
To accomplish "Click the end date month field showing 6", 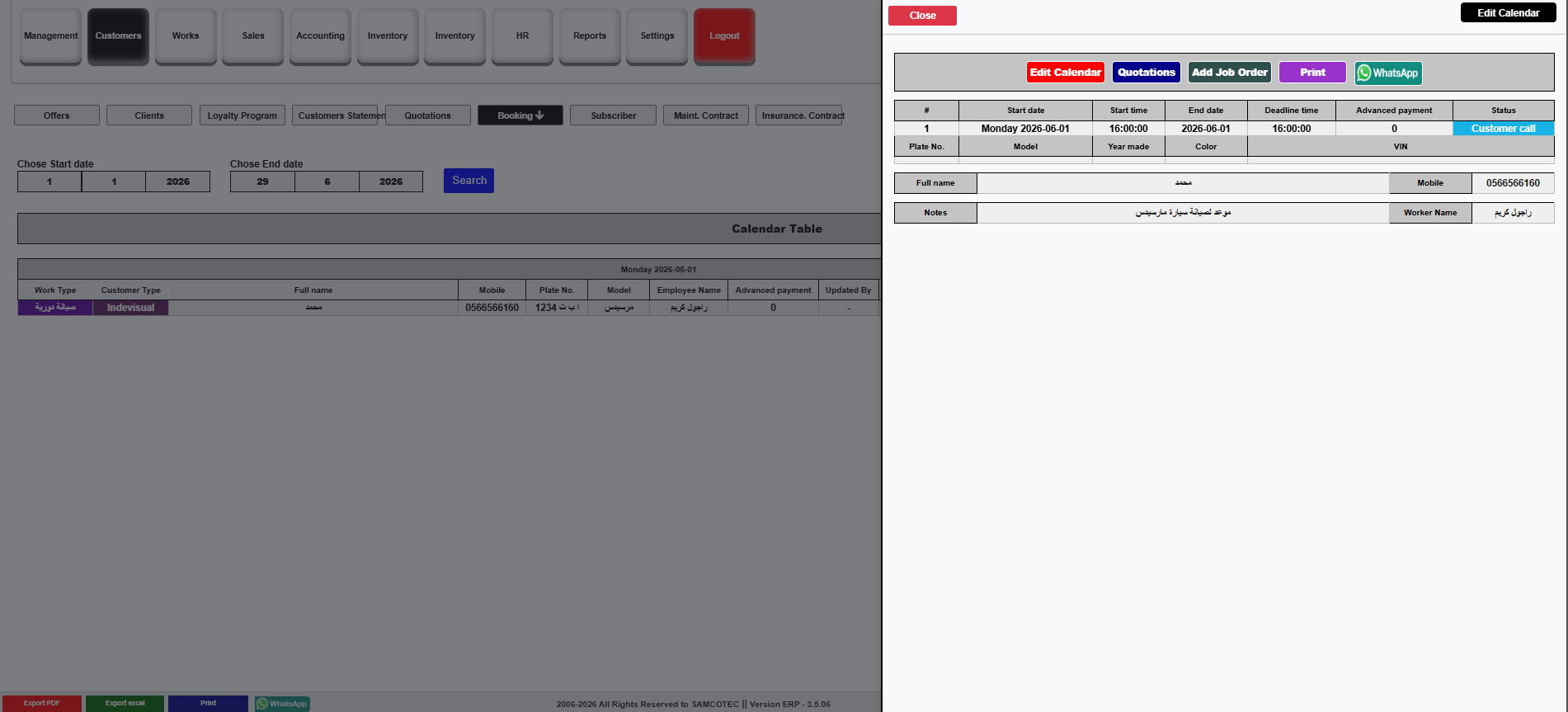I will pyautogui.click(x=327, y=182).
